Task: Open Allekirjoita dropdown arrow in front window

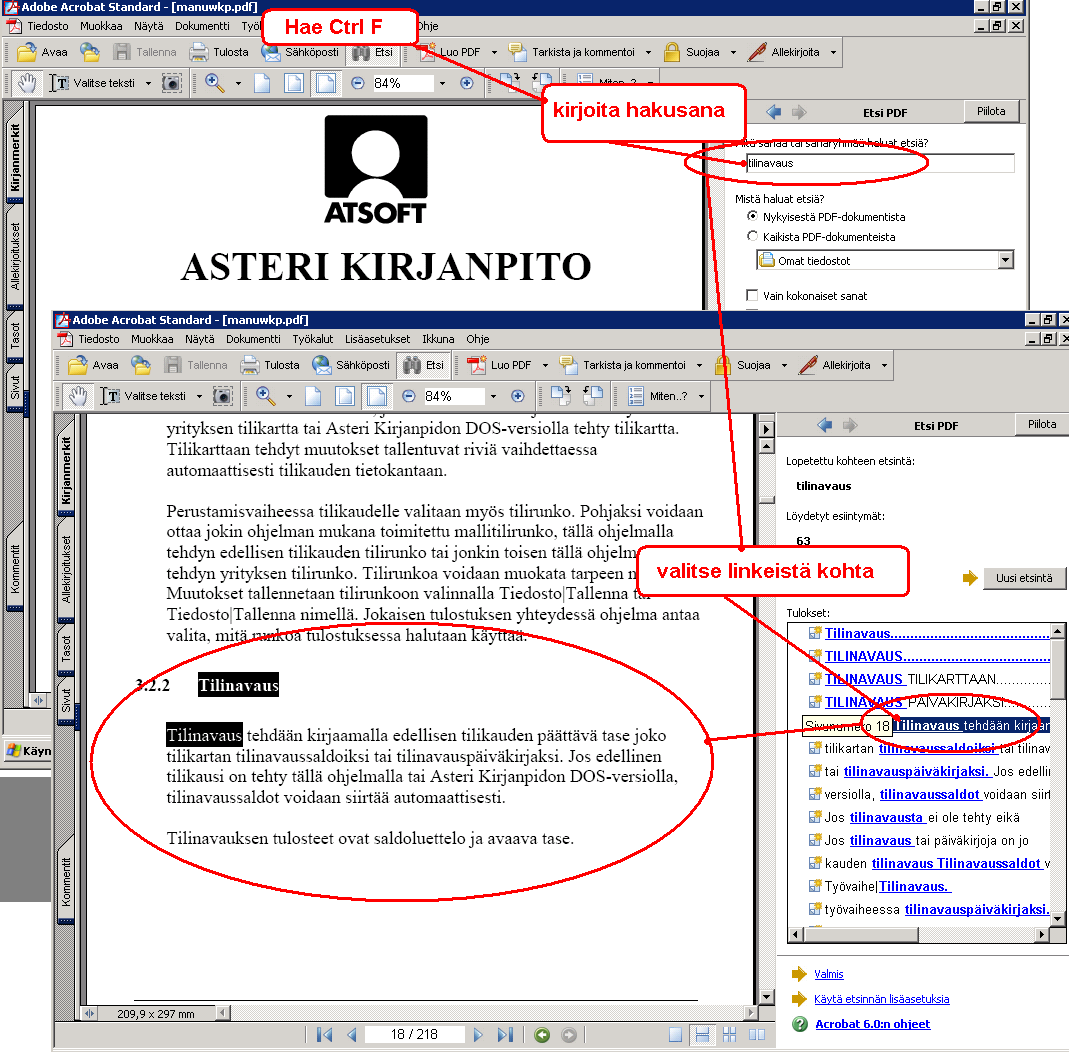Action: [x=884, y=365]
